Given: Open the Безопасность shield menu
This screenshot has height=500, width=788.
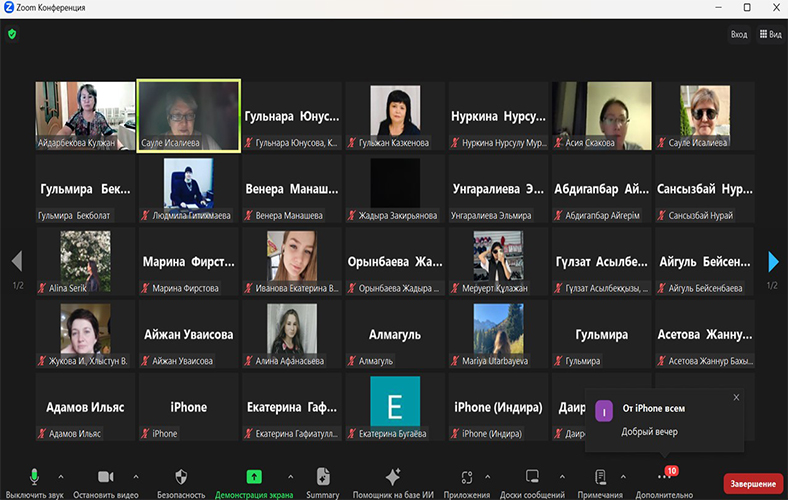Looking at the screenshot, I should [181, 477].
